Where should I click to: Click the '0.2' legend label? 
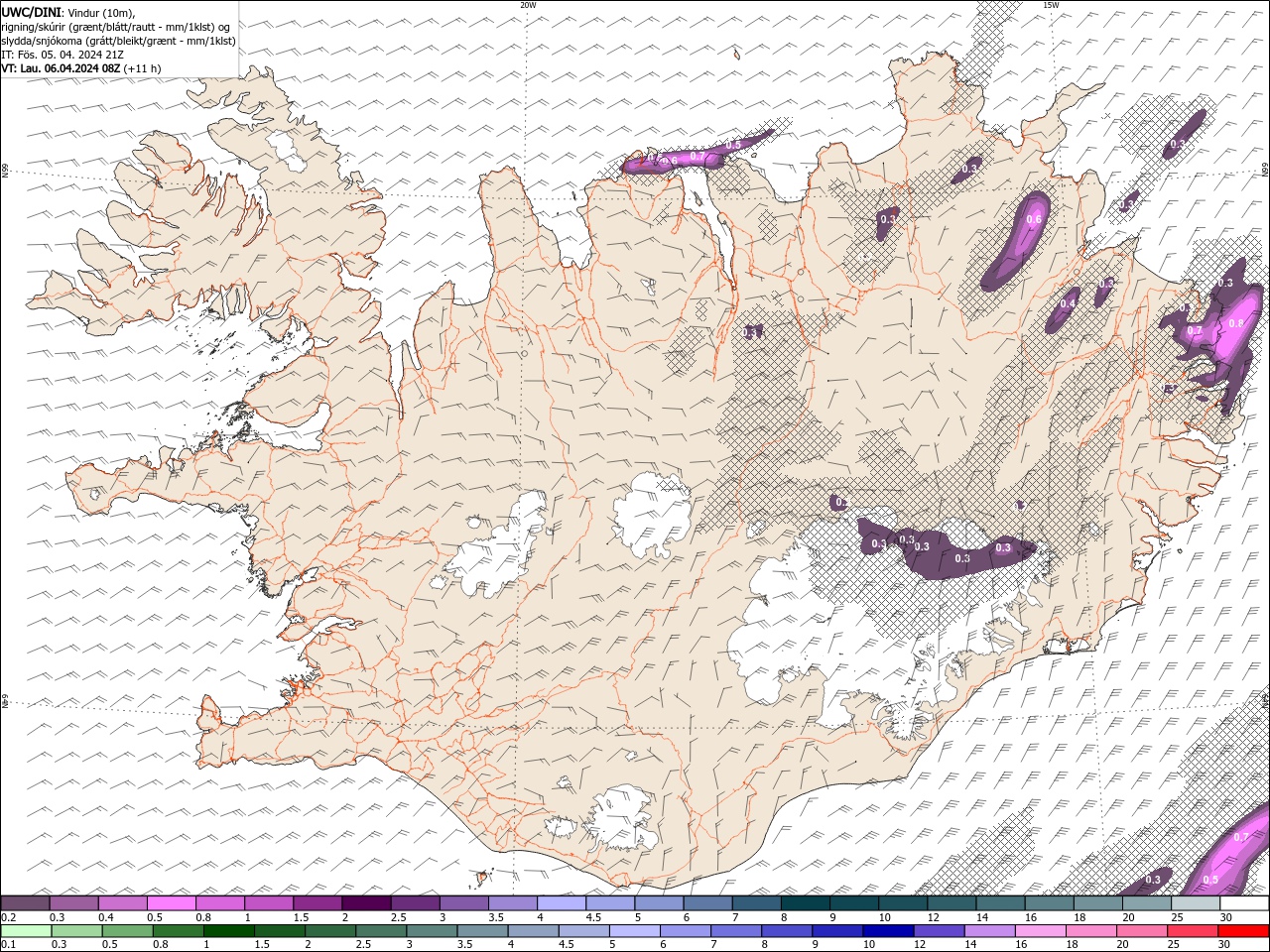pos(8,917)
